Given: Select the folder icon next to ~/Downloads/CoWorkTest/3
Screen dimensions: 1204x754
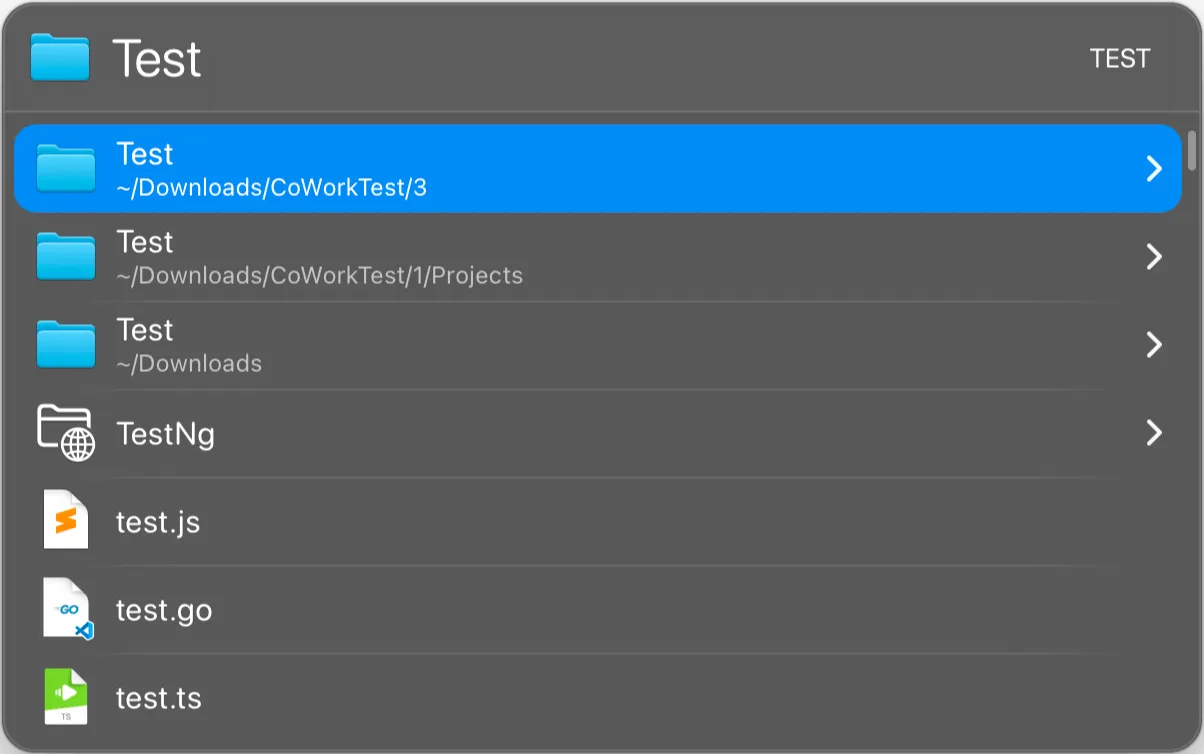Looking at the screenshot, I should pyautogui.click(x=66, y=168).
